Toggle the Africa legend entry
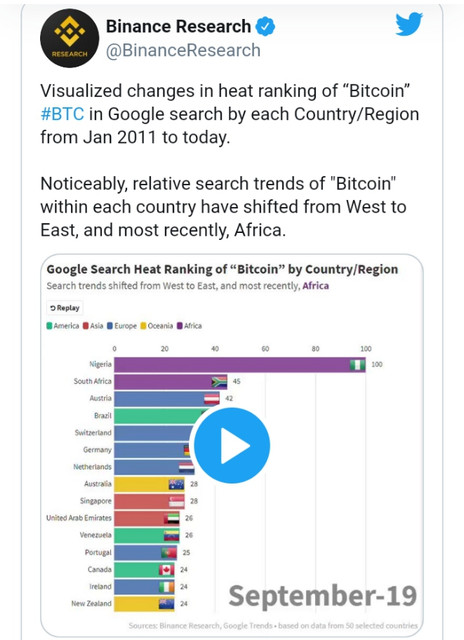The image size is (464, 640). click(x=189, y=326)
